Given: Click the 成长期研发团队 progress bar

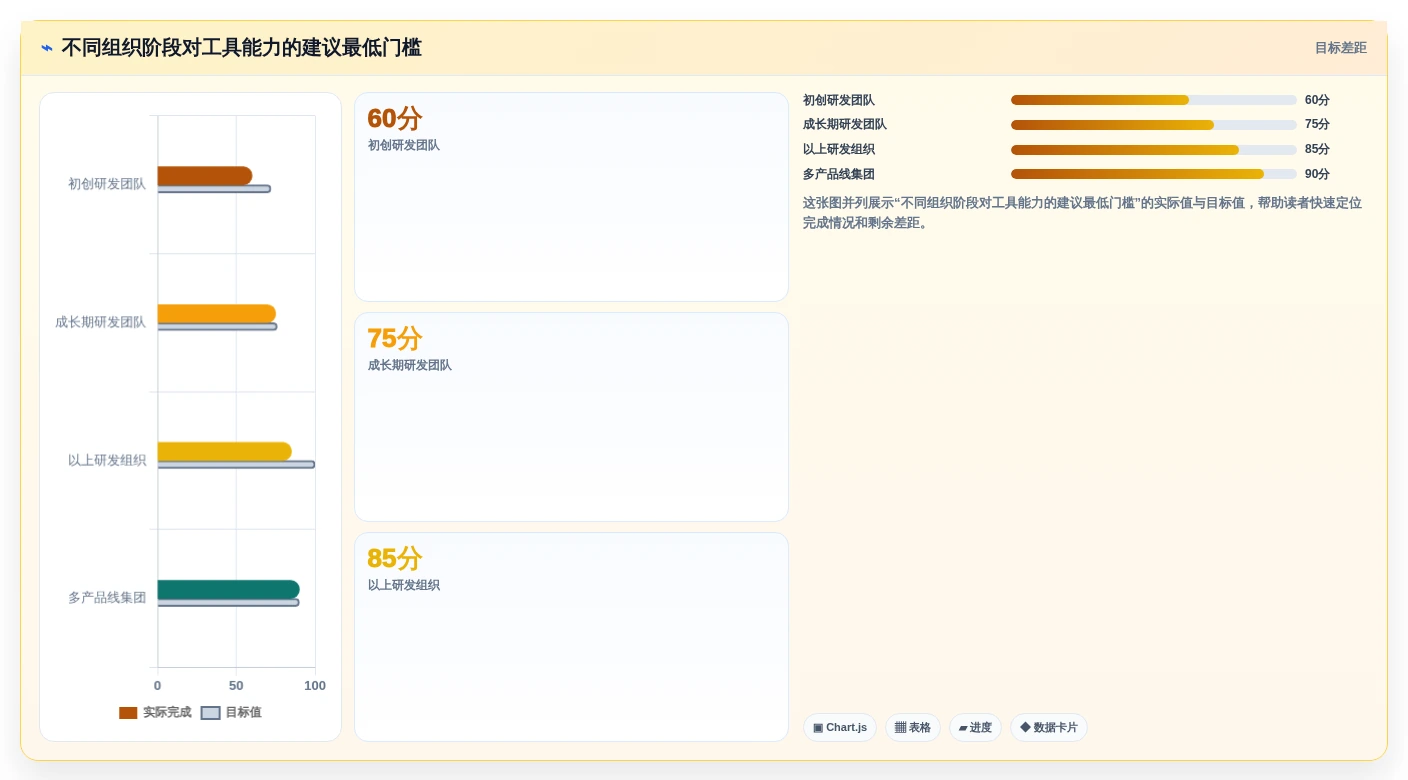Looking at the screenshot, I should [1153, 125].
